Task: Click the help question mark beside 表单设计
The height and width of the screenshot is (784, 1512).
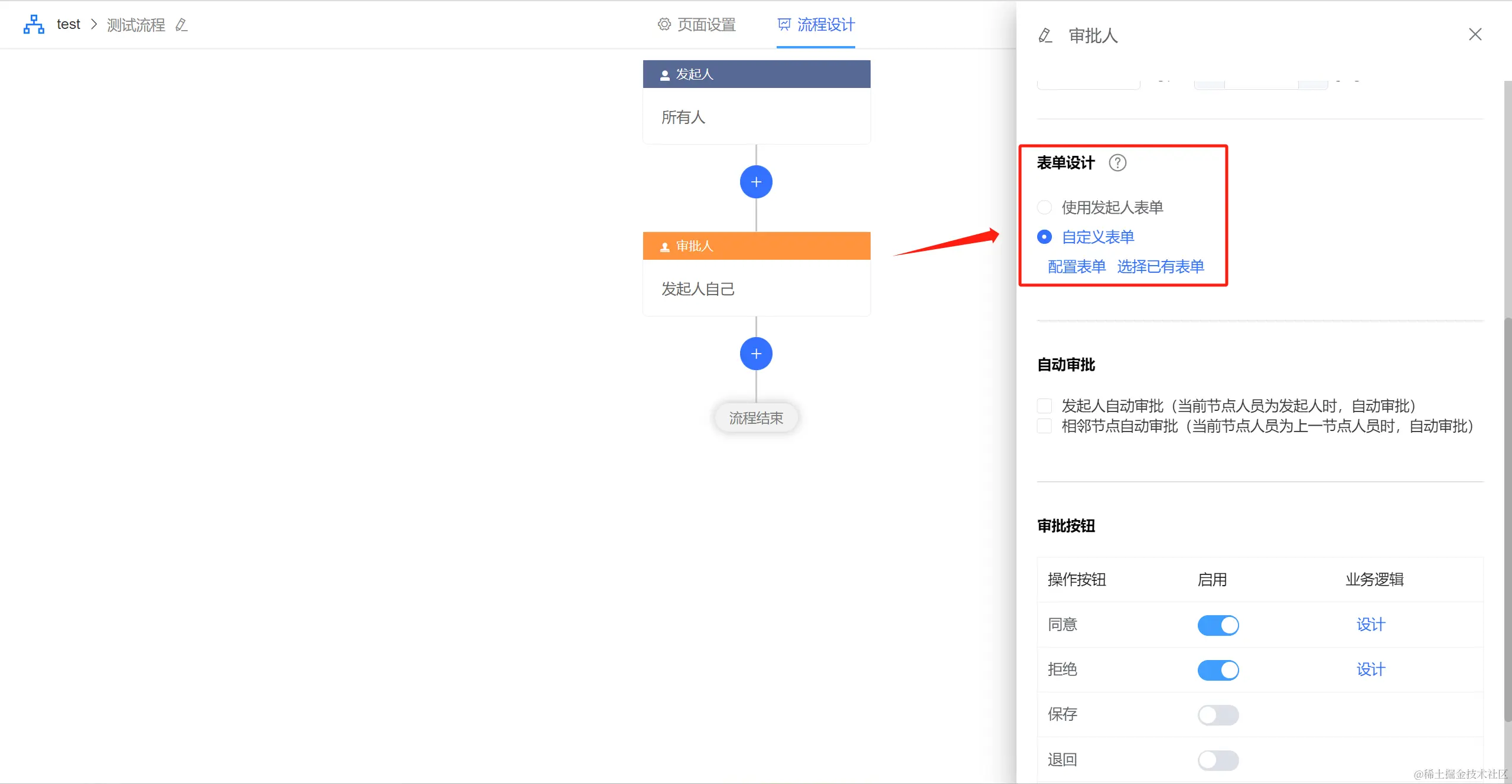Action: coord(1117,162)
